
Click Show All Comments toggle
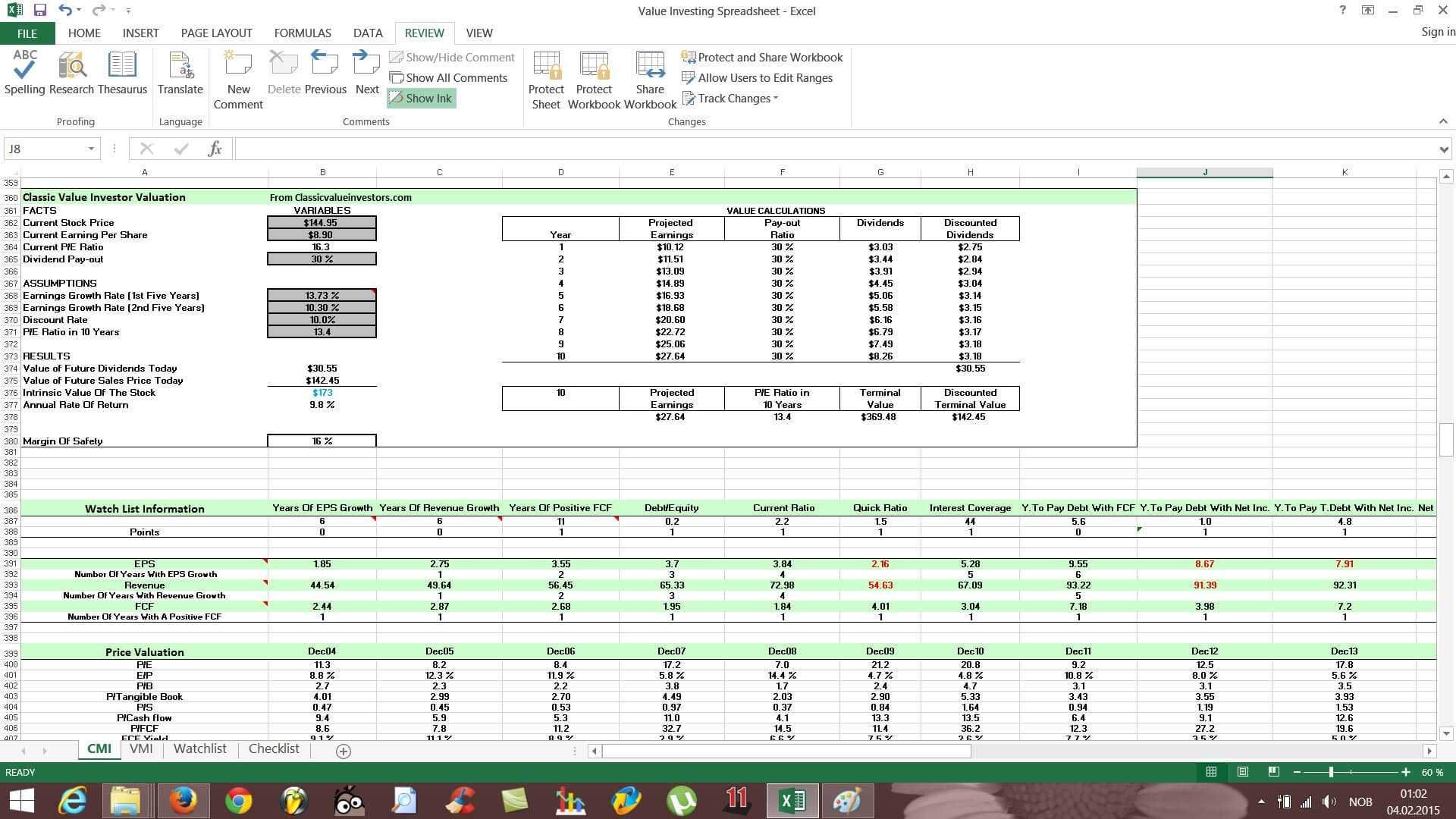pyautogui.click(x=450, y=77)
